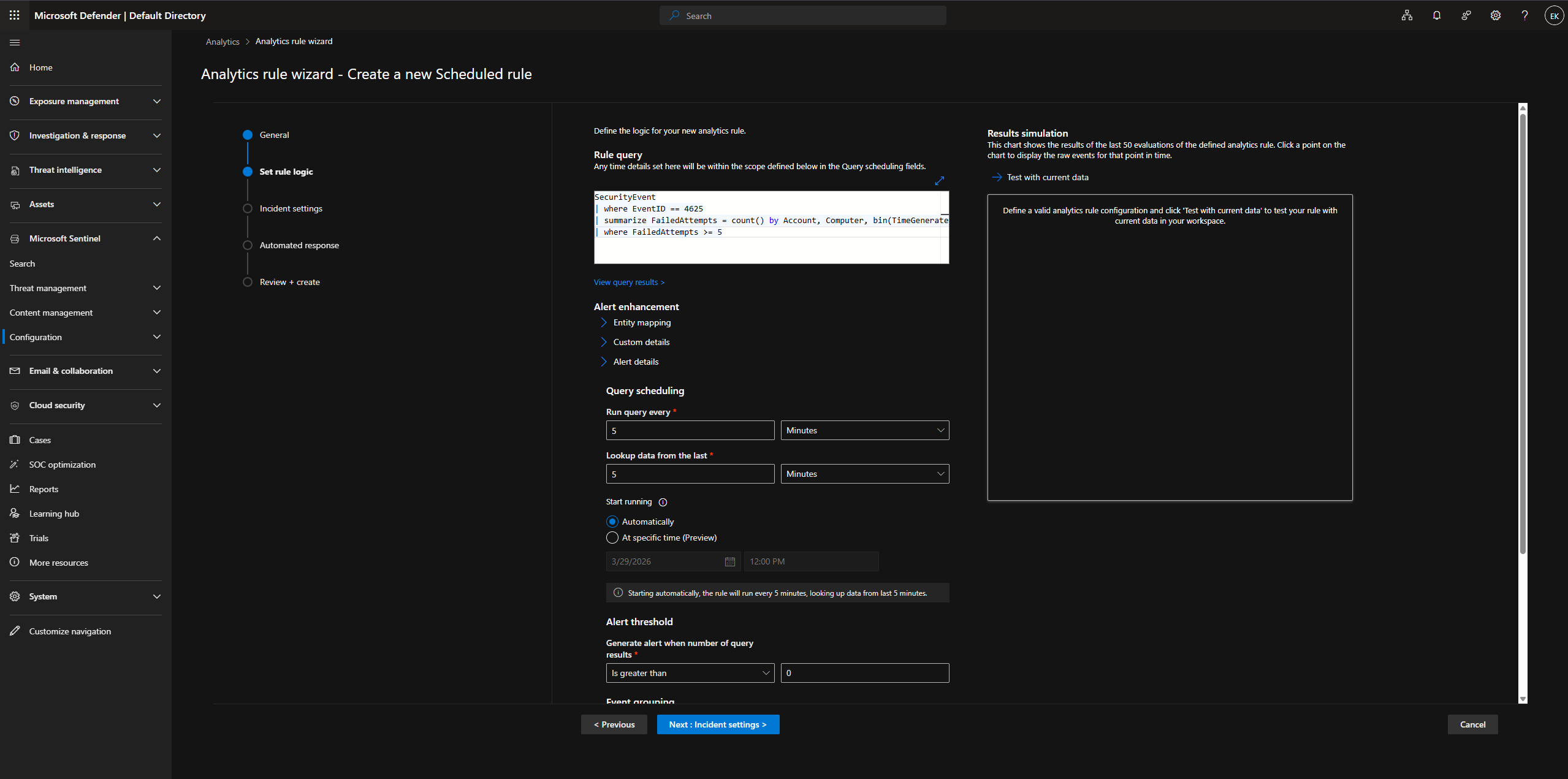Screen dimensions: 1568x779
Task: Go to Incident settings wizard step
Action: click(x=291, y=208)
